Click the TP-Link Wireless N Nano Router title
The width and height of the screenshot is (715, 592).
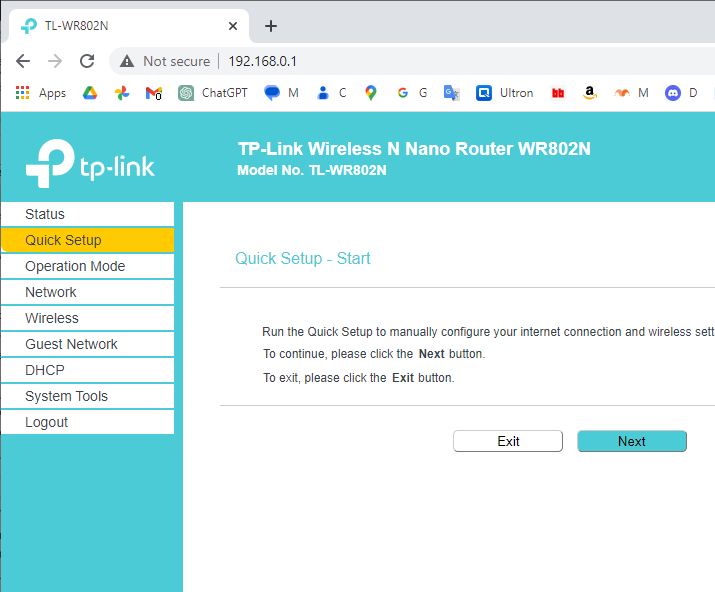[x=414, y=149]
